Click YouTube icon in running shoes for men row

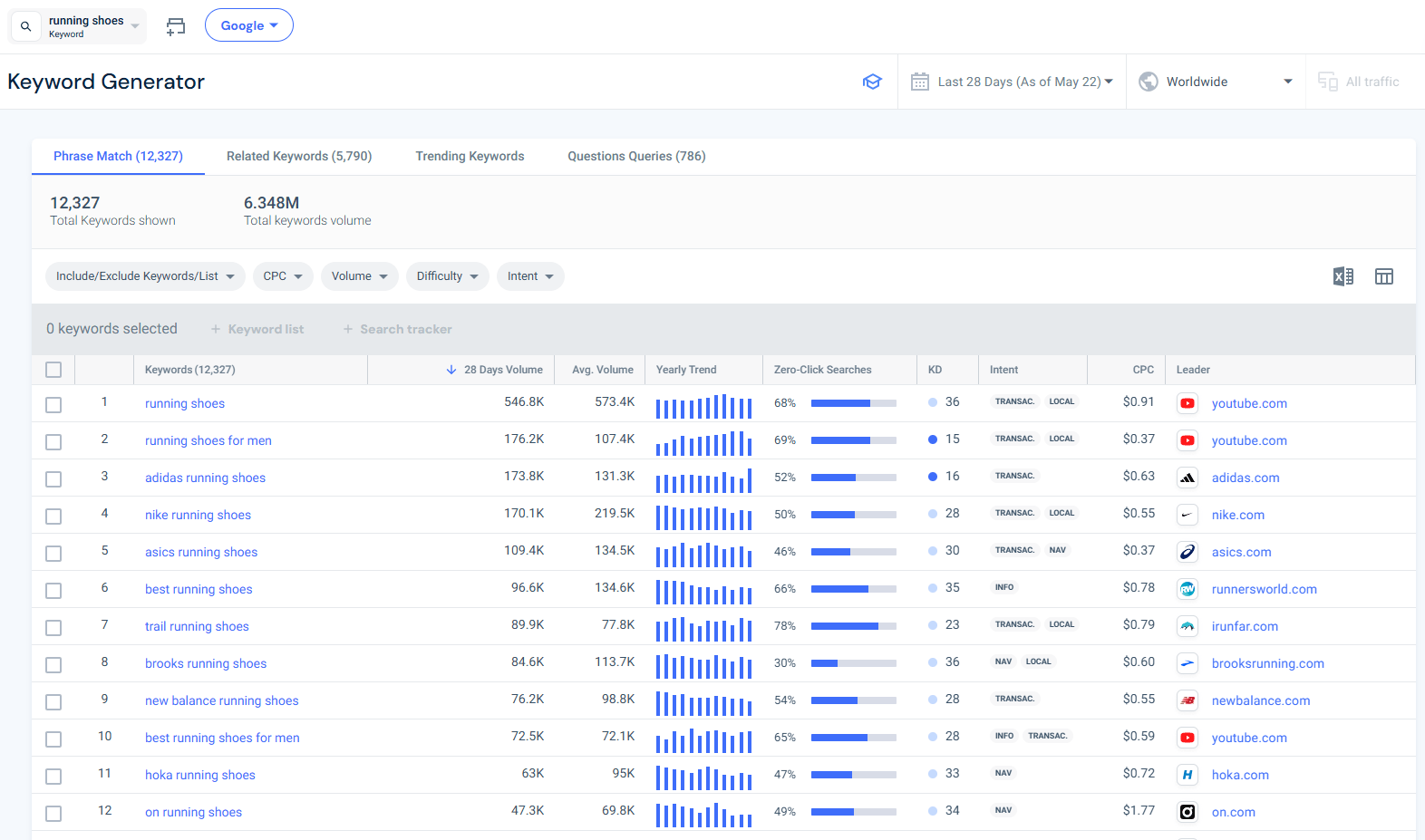pyautogui.click(x=1187, y=440)
